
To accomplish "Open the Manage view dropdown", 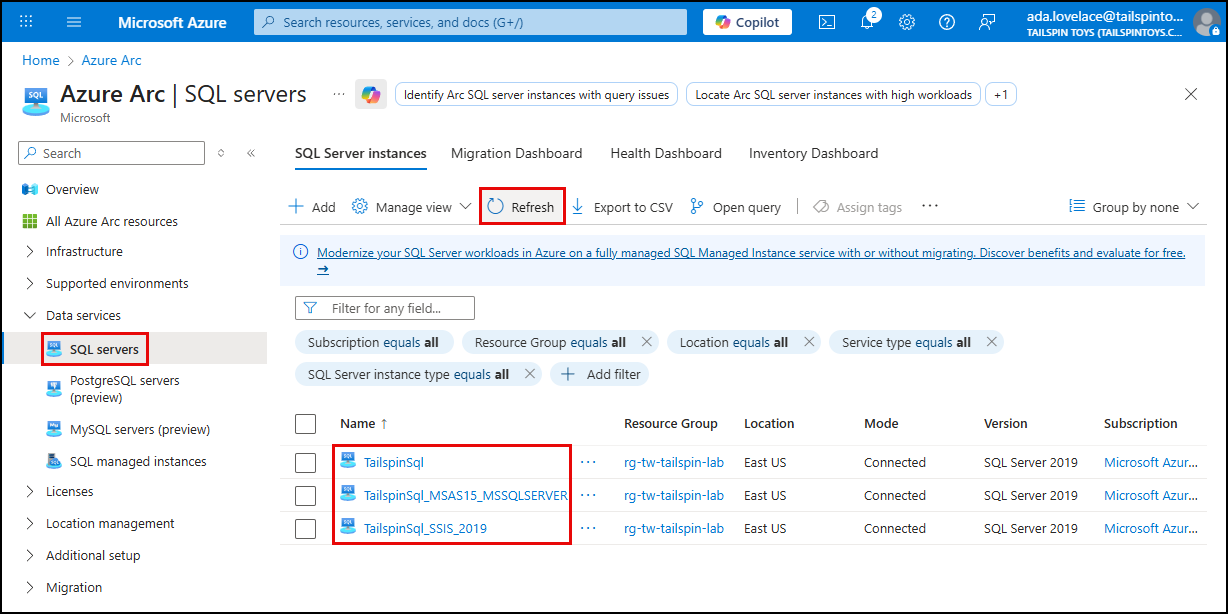I will pyautogui.click(x=410, y=207).
